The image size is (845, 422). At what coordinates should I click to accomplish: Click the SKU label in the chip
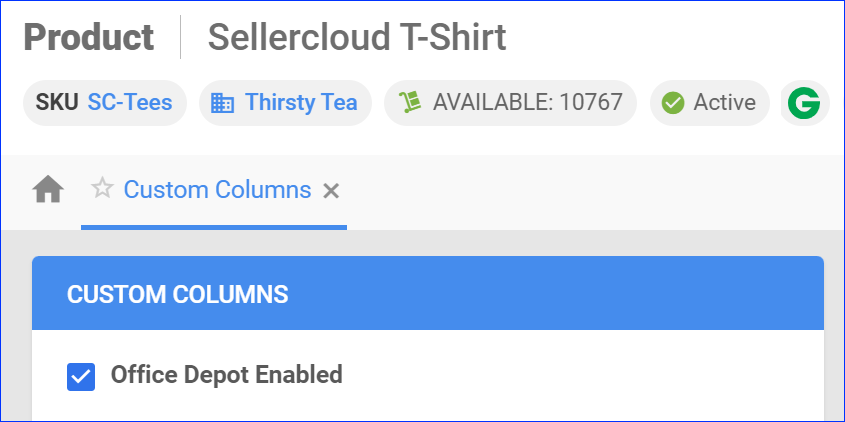tap(57, 102)
